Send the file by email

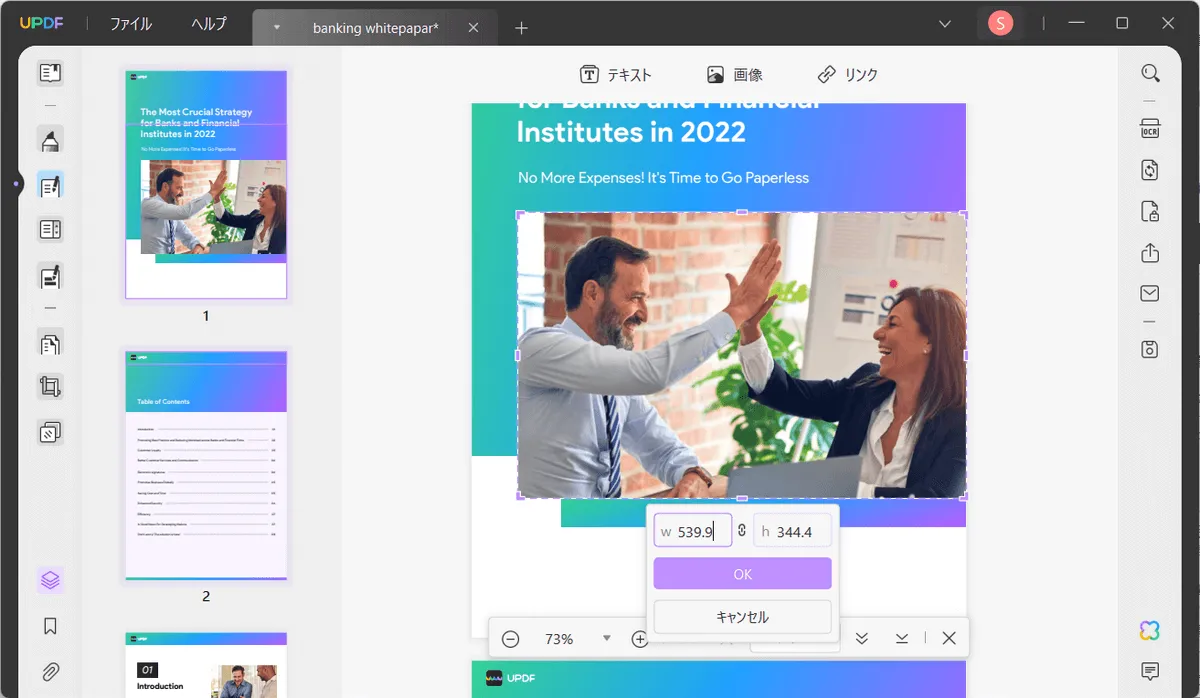(x=1150, y=293)
